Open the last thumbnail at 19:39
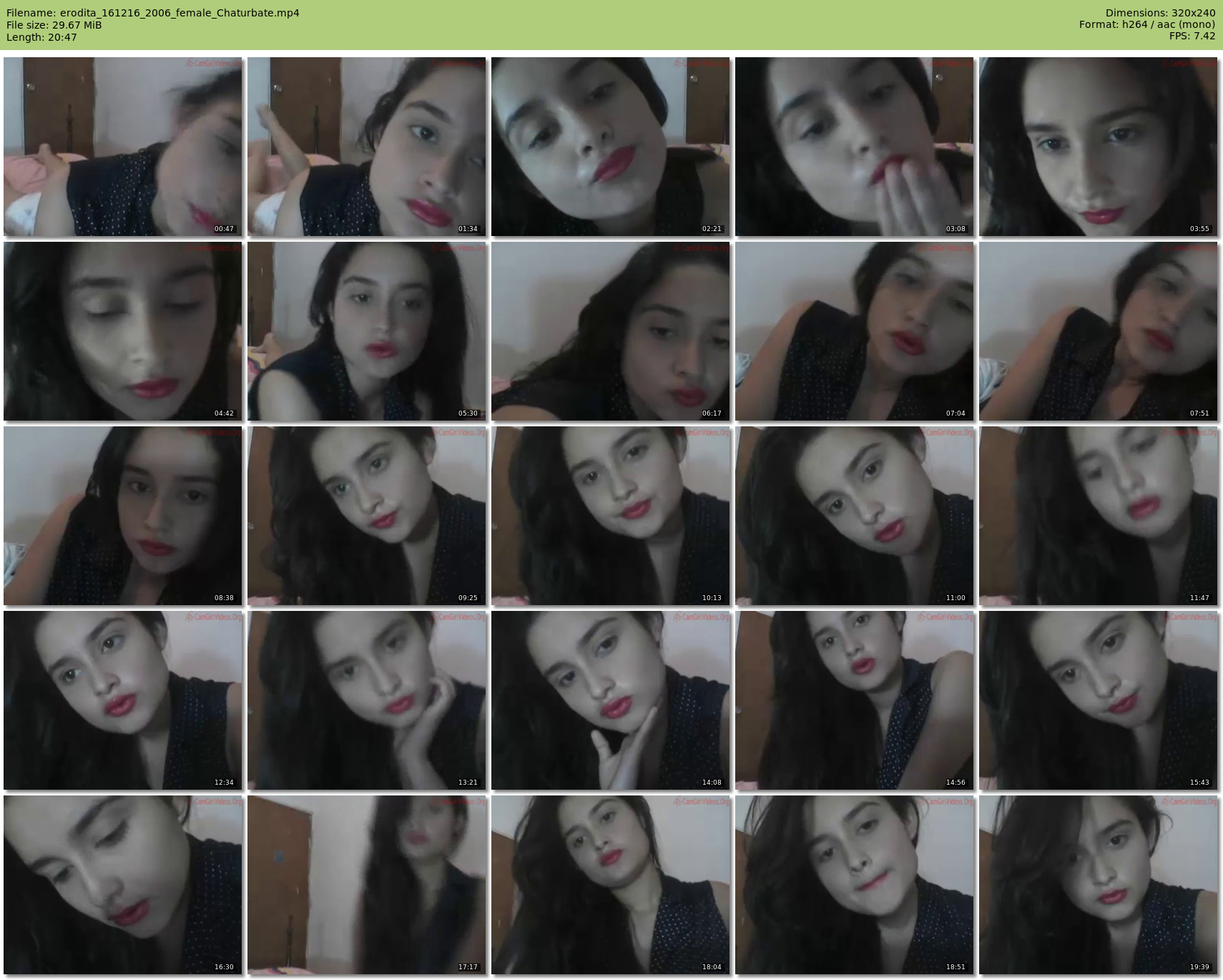 1098,885
